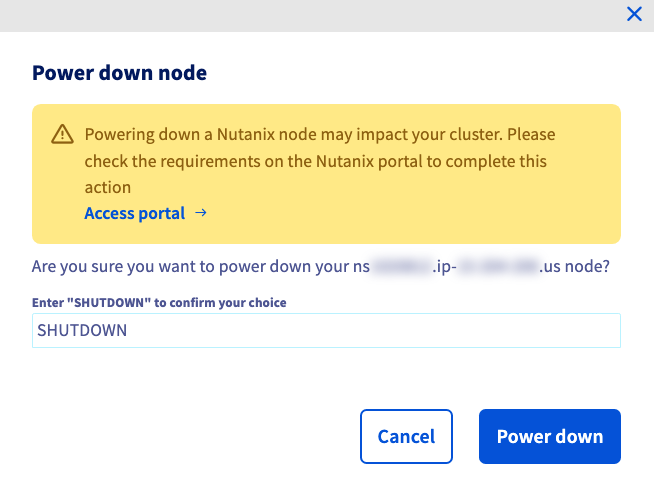Open the Access portal link
654x487 pixels.
134,213
